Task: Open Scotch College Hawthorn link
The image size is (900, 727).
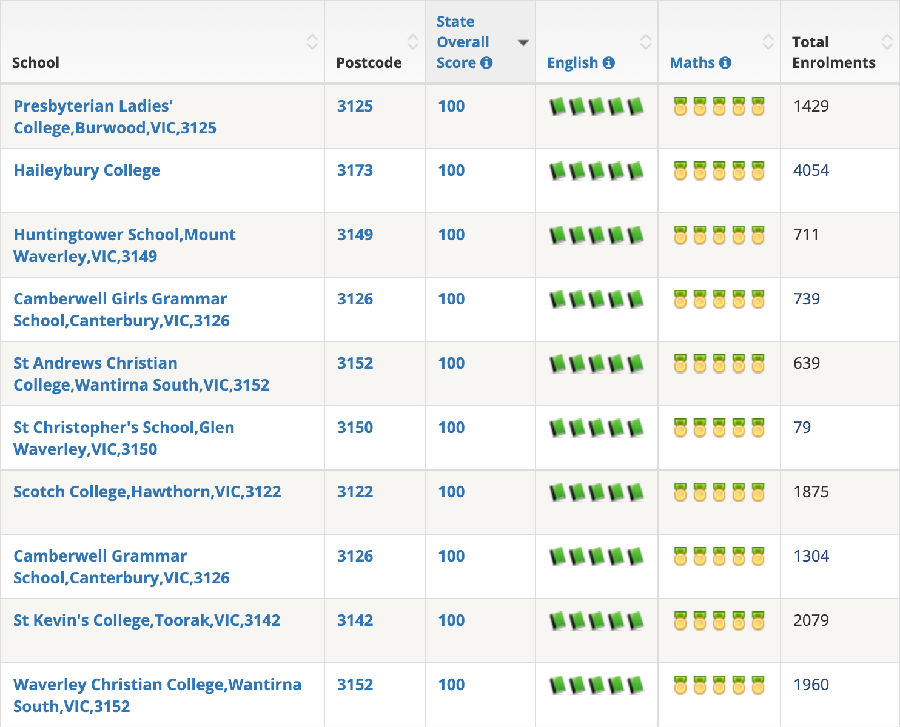Action: pyautogui.click(x=147, y=492)
